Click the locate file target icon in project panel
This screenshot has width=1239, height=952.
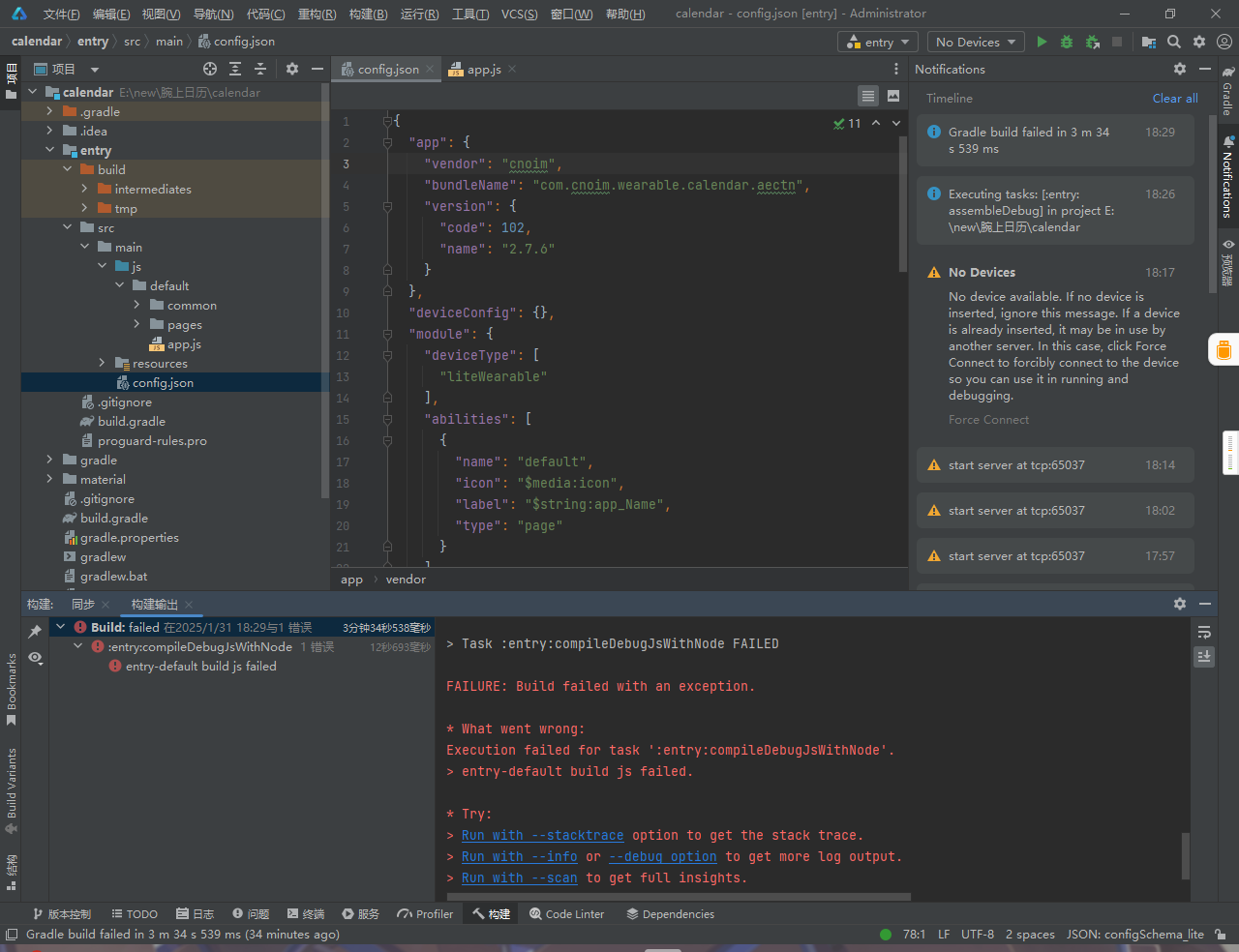(210, 69)
